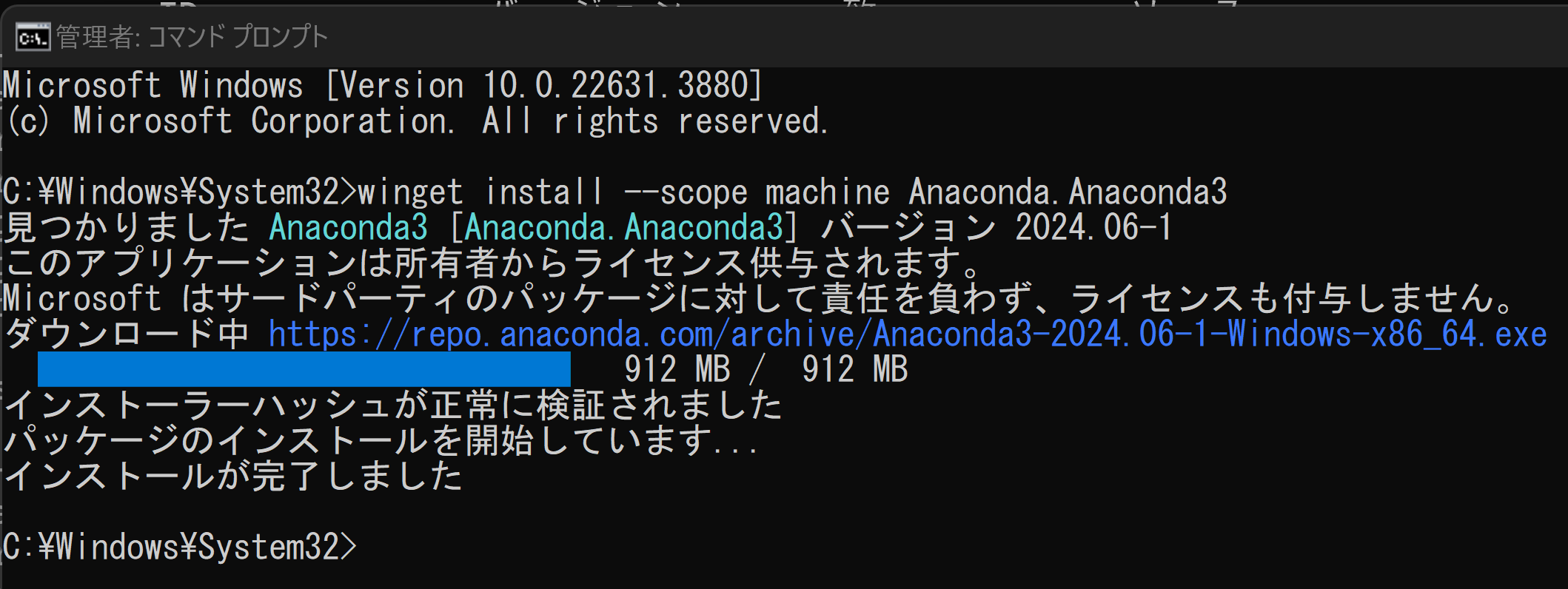The image size is (1568, 589).
Task: Click the Microsoft Corporation copyright line
Action: pos(418,121)
